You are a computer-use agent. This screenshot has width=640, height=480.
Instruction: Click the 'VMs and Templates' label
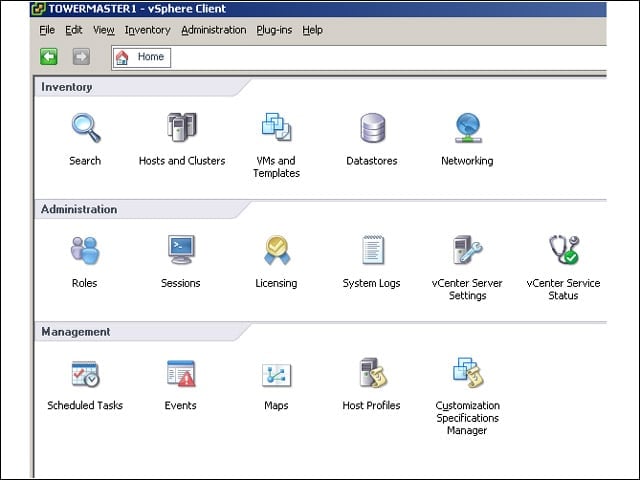276,167
